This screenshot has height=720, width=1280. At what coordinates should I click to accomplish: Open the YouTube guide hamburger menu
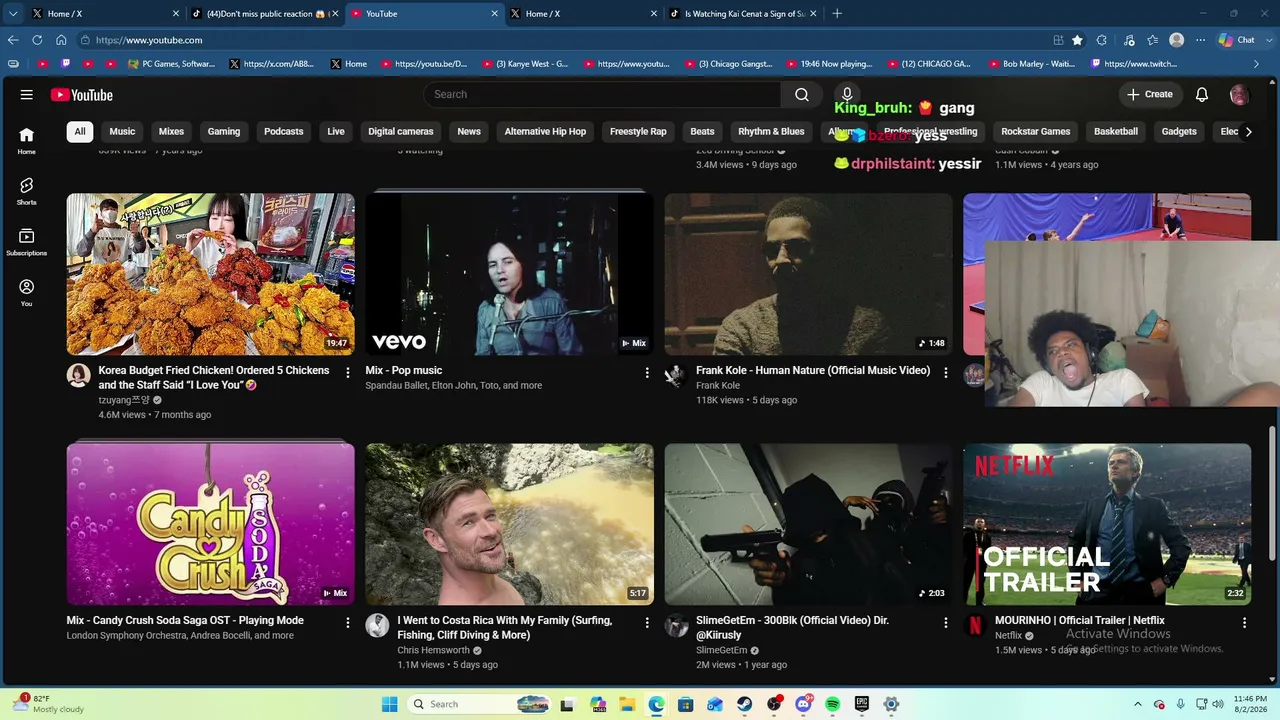(x=27, y=95)
